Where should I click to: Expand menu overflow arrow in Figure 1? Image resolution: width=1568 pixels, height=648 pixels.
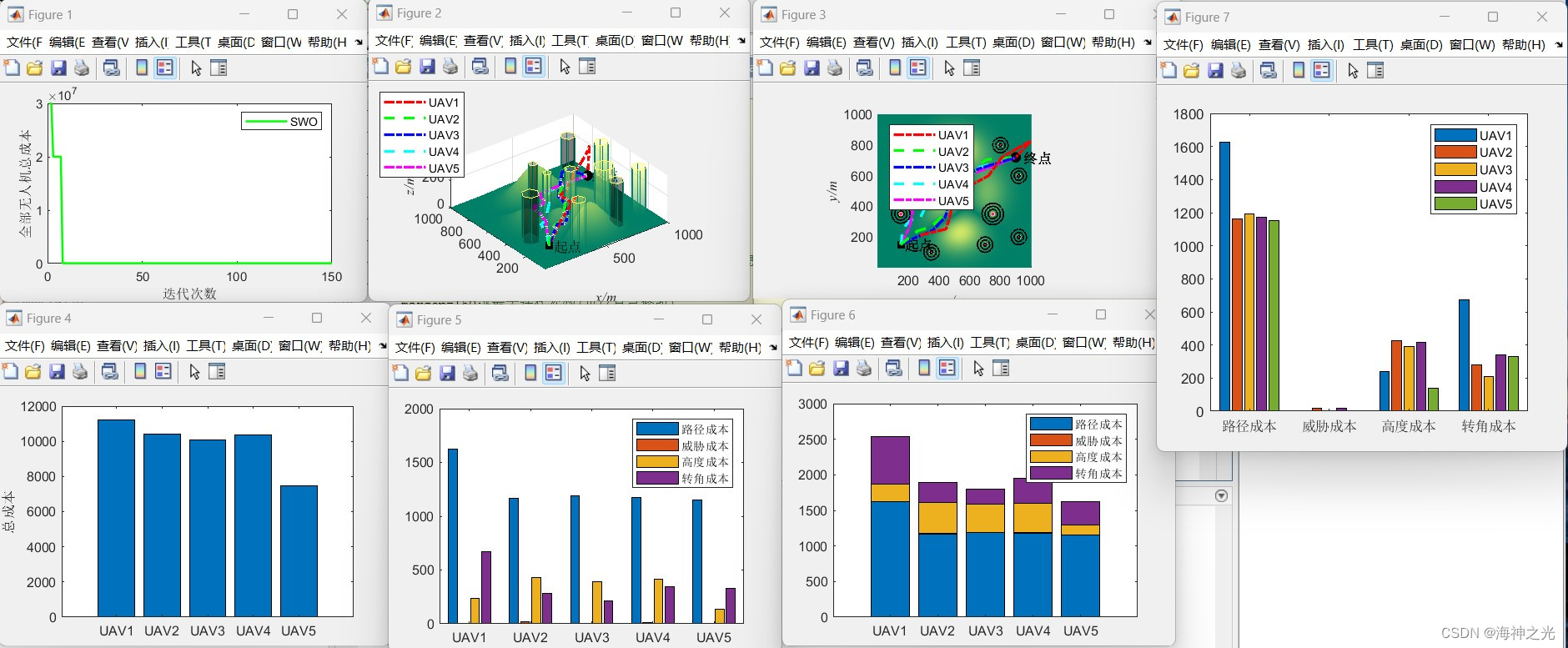click(359, 42)
